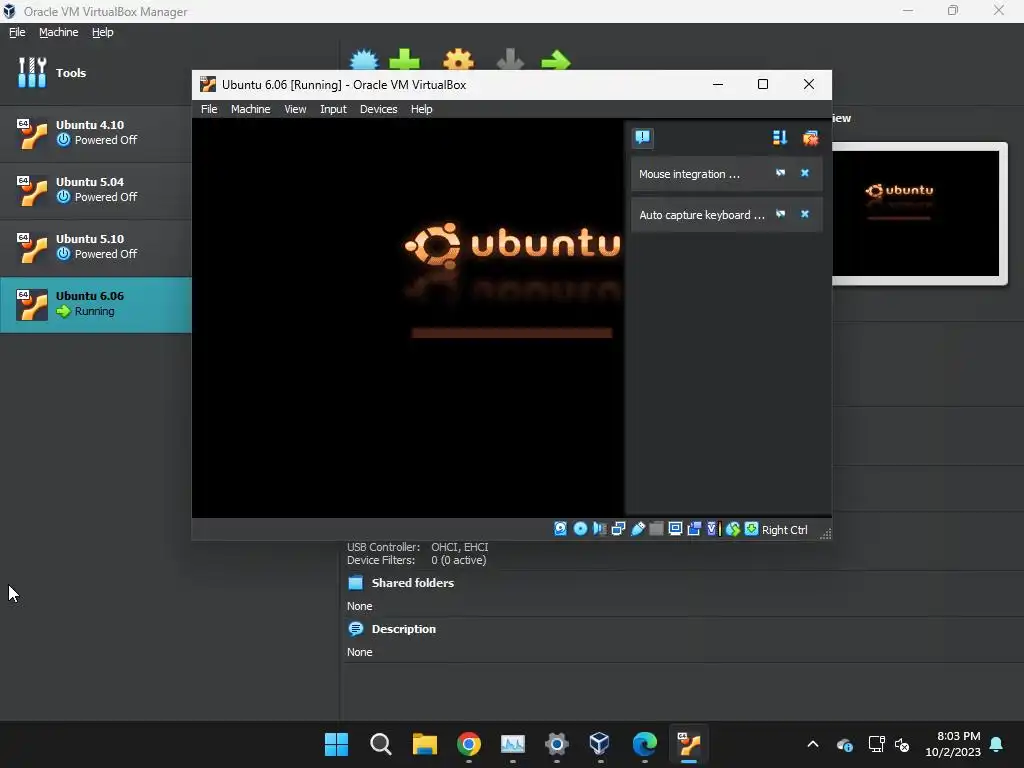Select Ubuntu 6.06 running virtual machine

pyautogui.click(x=96, y=304)
